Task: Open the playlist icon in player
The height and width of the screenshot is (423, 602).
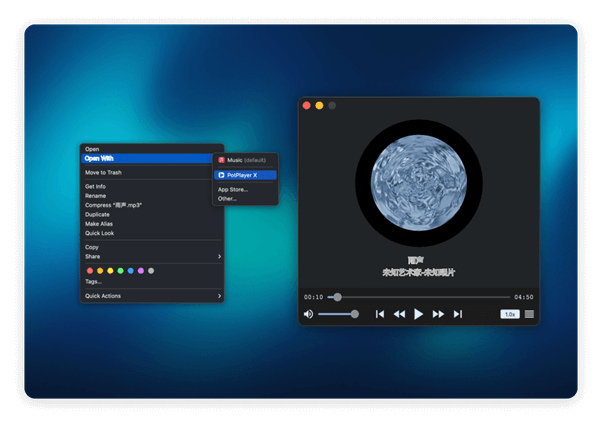Action: point(529,314)
